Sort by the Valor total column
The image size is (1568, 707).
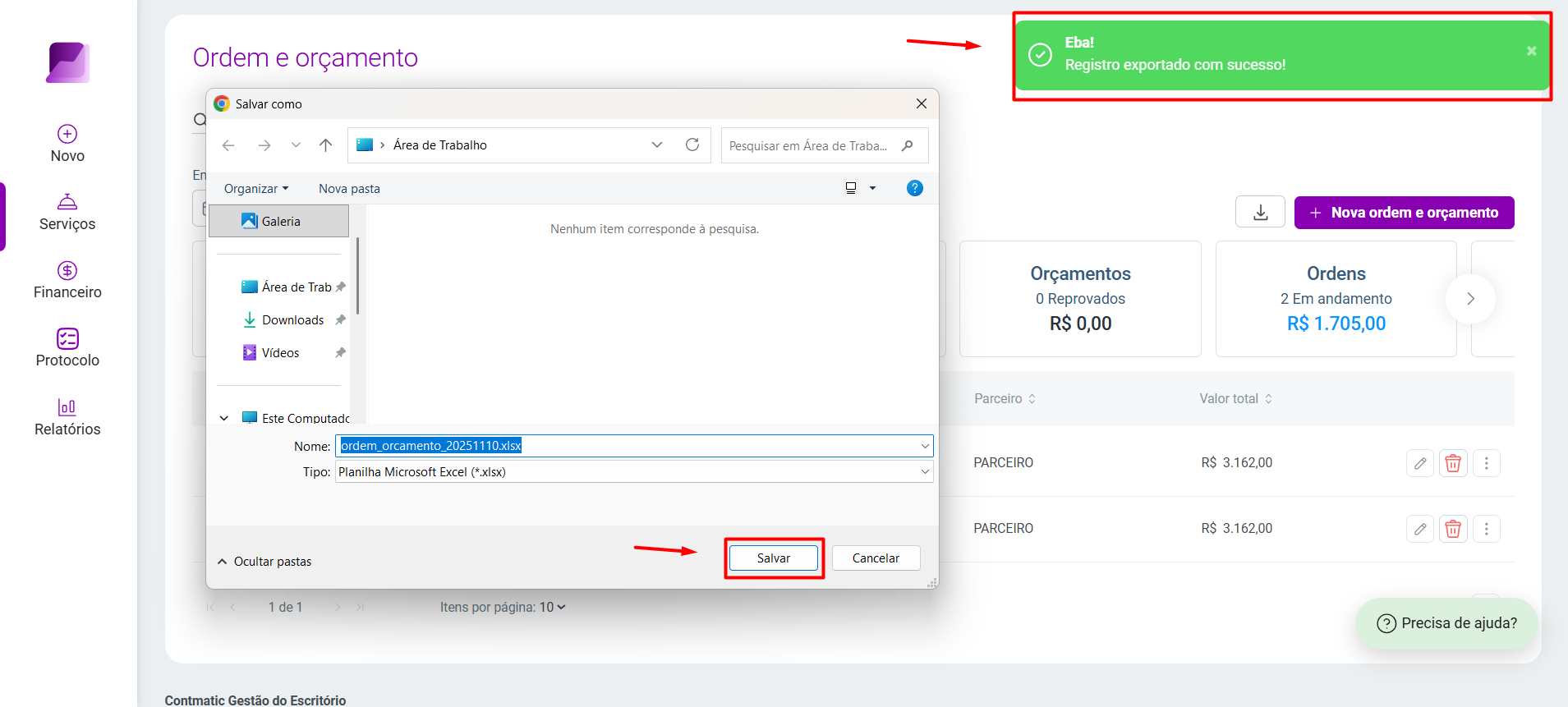click(1235, 398)
